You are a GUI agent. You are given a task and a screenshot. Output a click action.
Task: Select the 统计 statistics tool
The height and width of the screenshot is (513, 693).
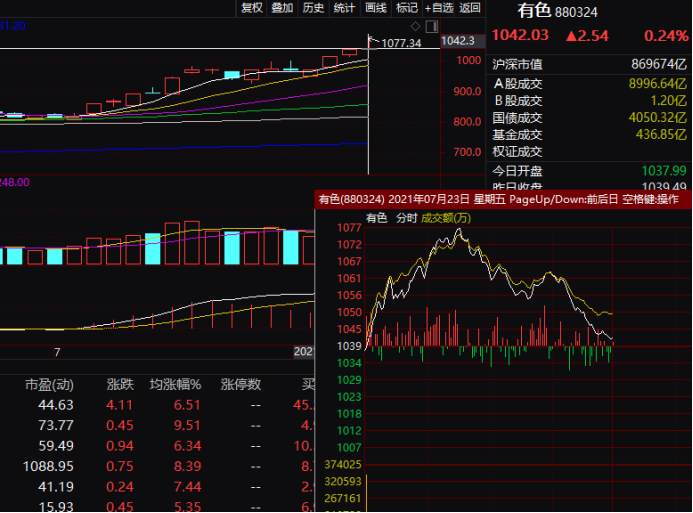(344, 8)
